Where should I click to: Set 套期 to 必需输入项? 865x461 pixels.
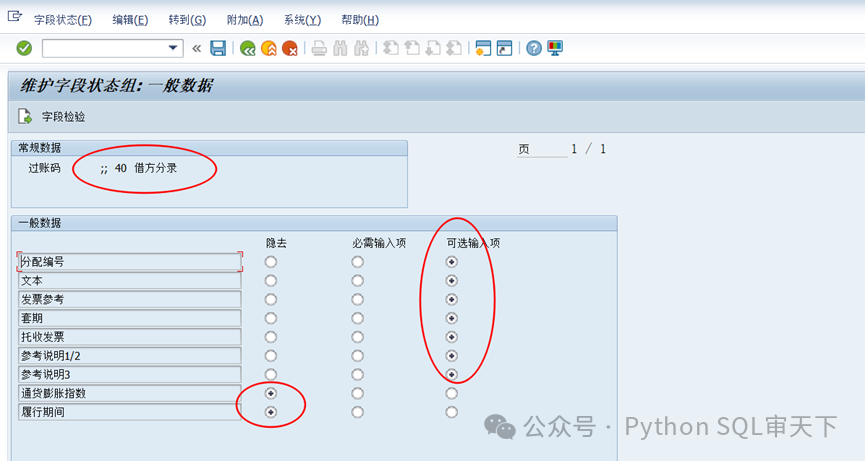click(357, 318)
